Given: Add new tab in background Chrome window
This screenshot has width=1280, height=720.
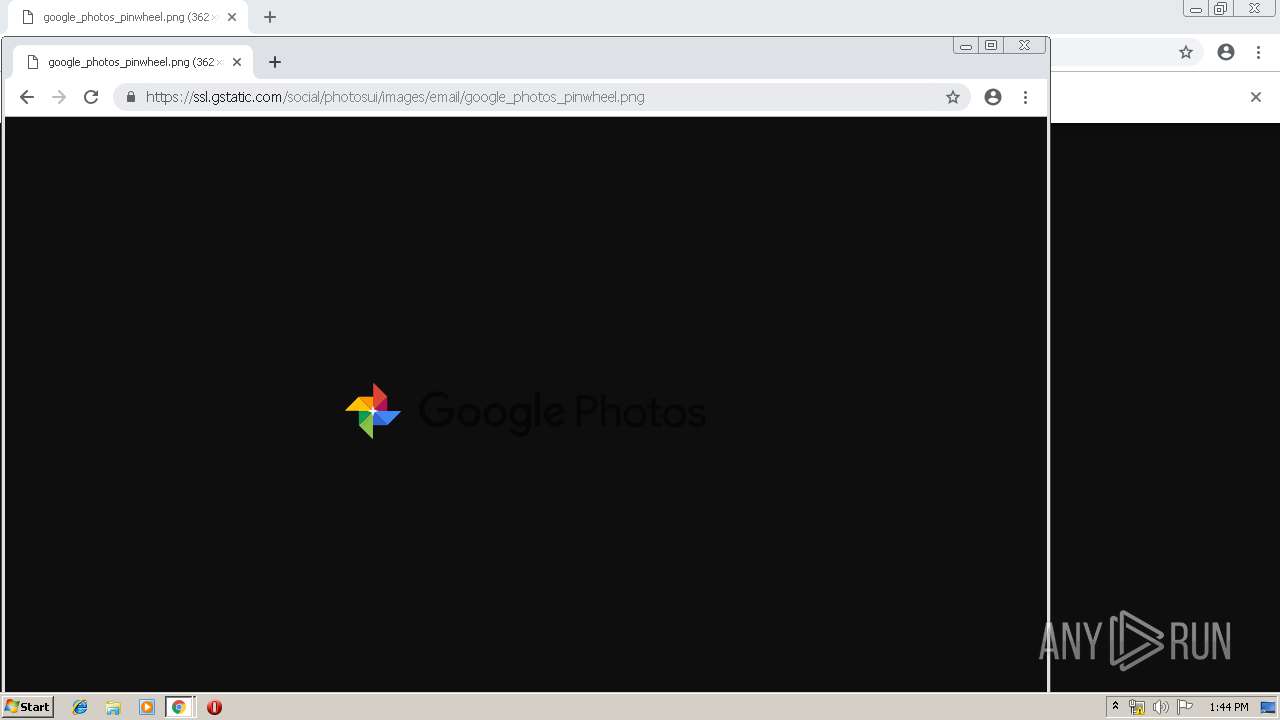Looking at the screenshot, I should pyautogui.click(x=270, y=17).
